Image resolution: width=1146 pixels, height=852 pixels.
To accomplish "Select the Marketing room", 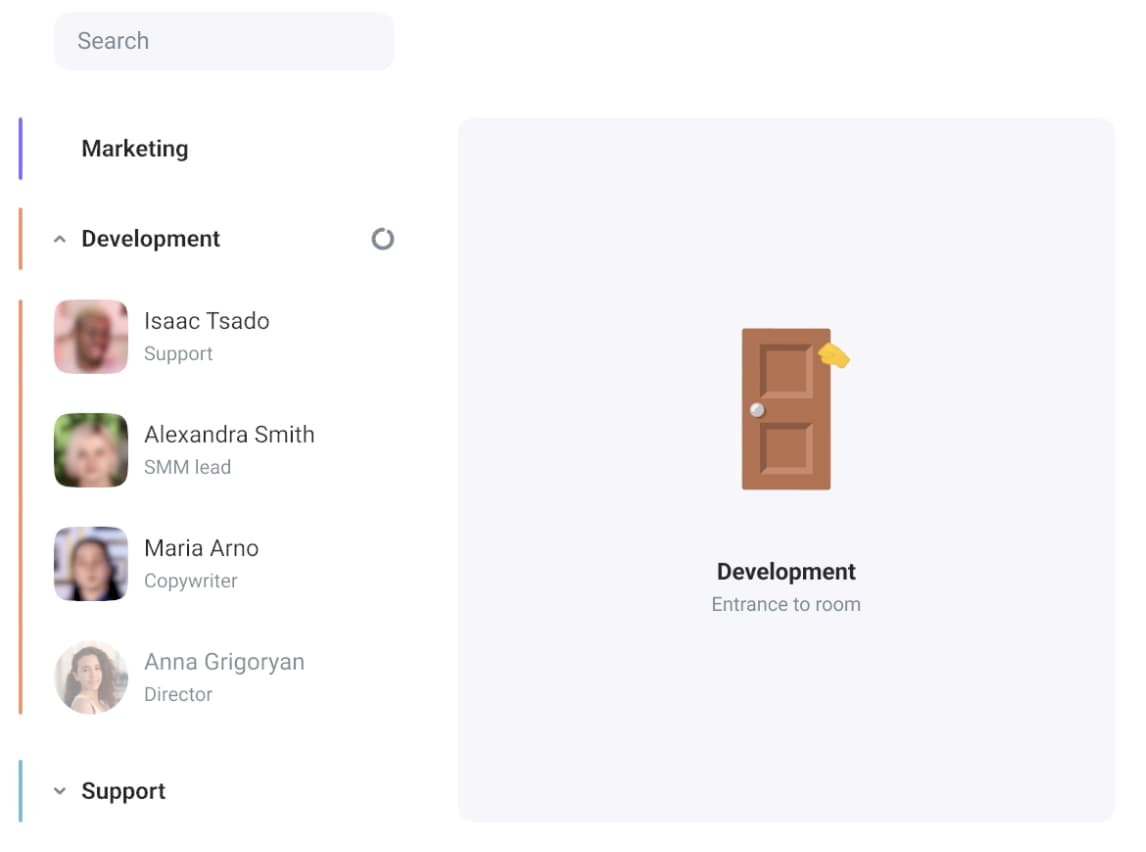I will (134, 148).
